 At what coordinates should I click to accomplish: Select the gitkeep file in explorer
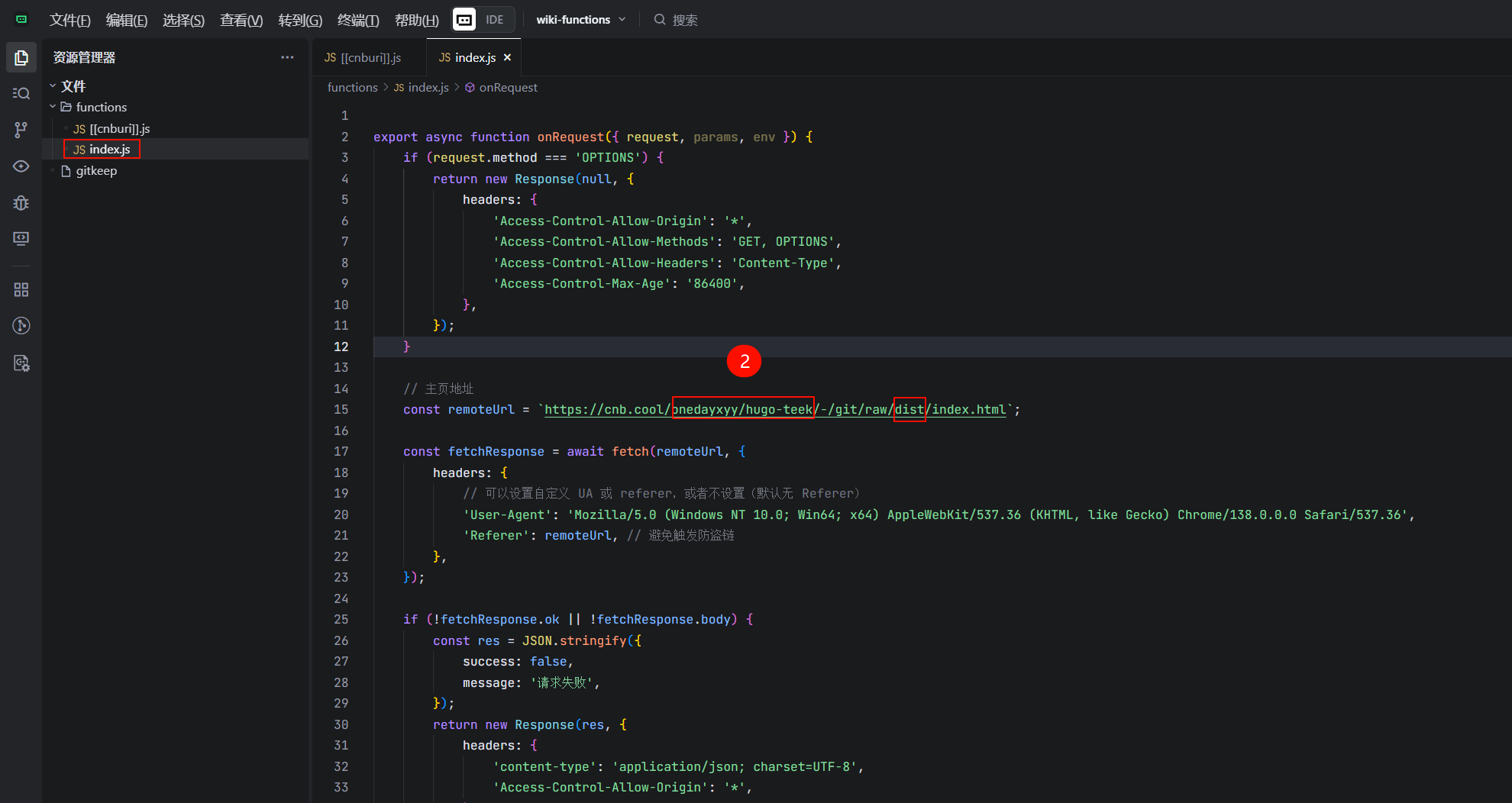(96, 171)
